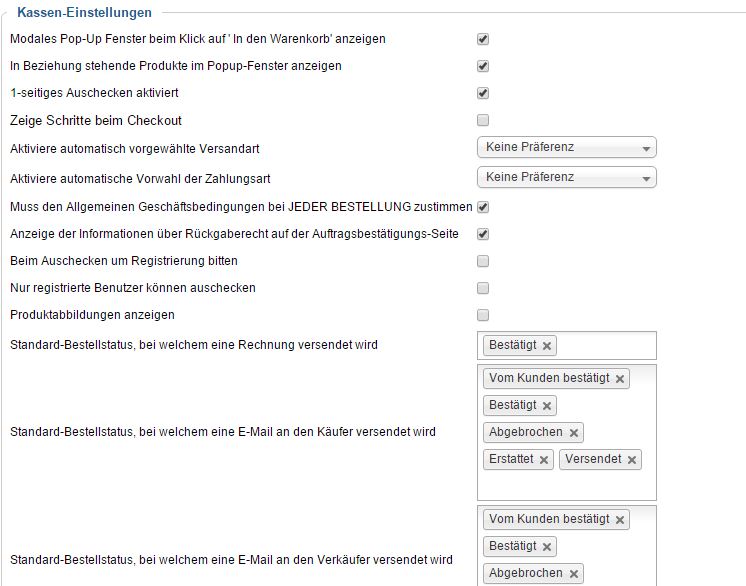Remove 'Abgebrochen' tag from buyer email statuses

[573, 433]
